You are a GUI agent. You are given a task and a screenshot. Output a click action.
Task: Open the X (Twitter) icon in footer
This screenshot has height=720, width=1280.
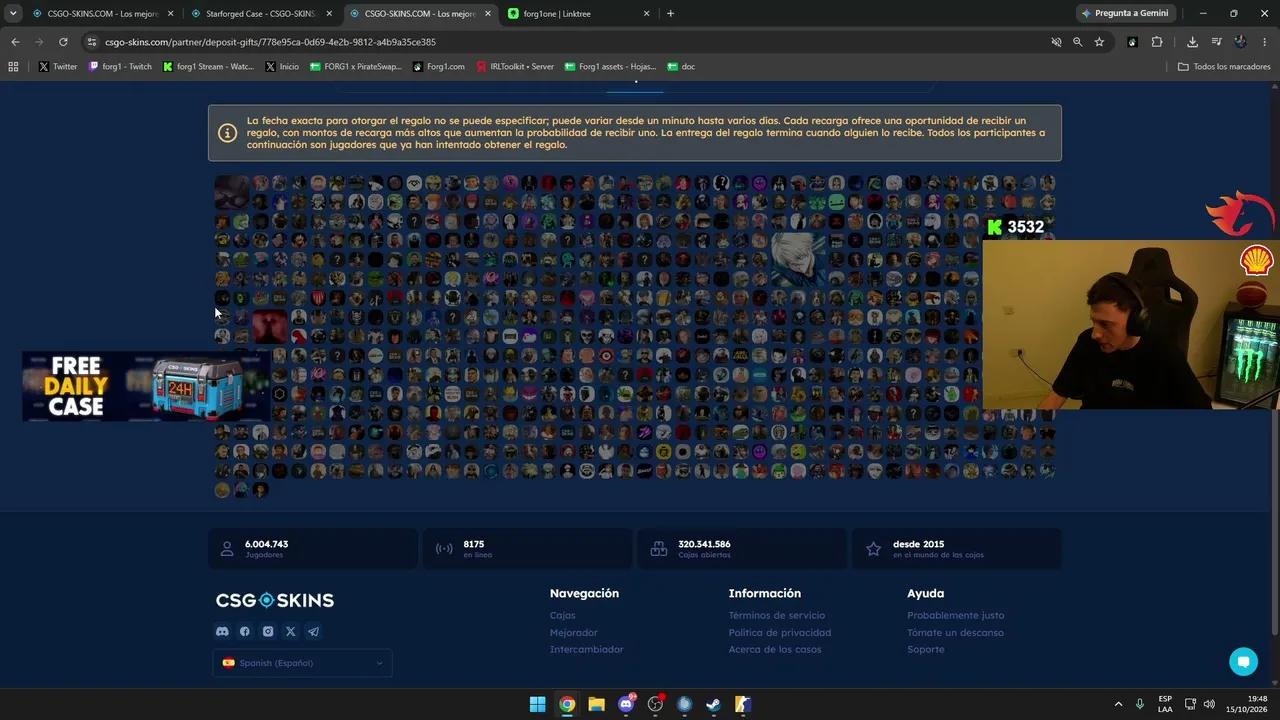pos(291,631)
